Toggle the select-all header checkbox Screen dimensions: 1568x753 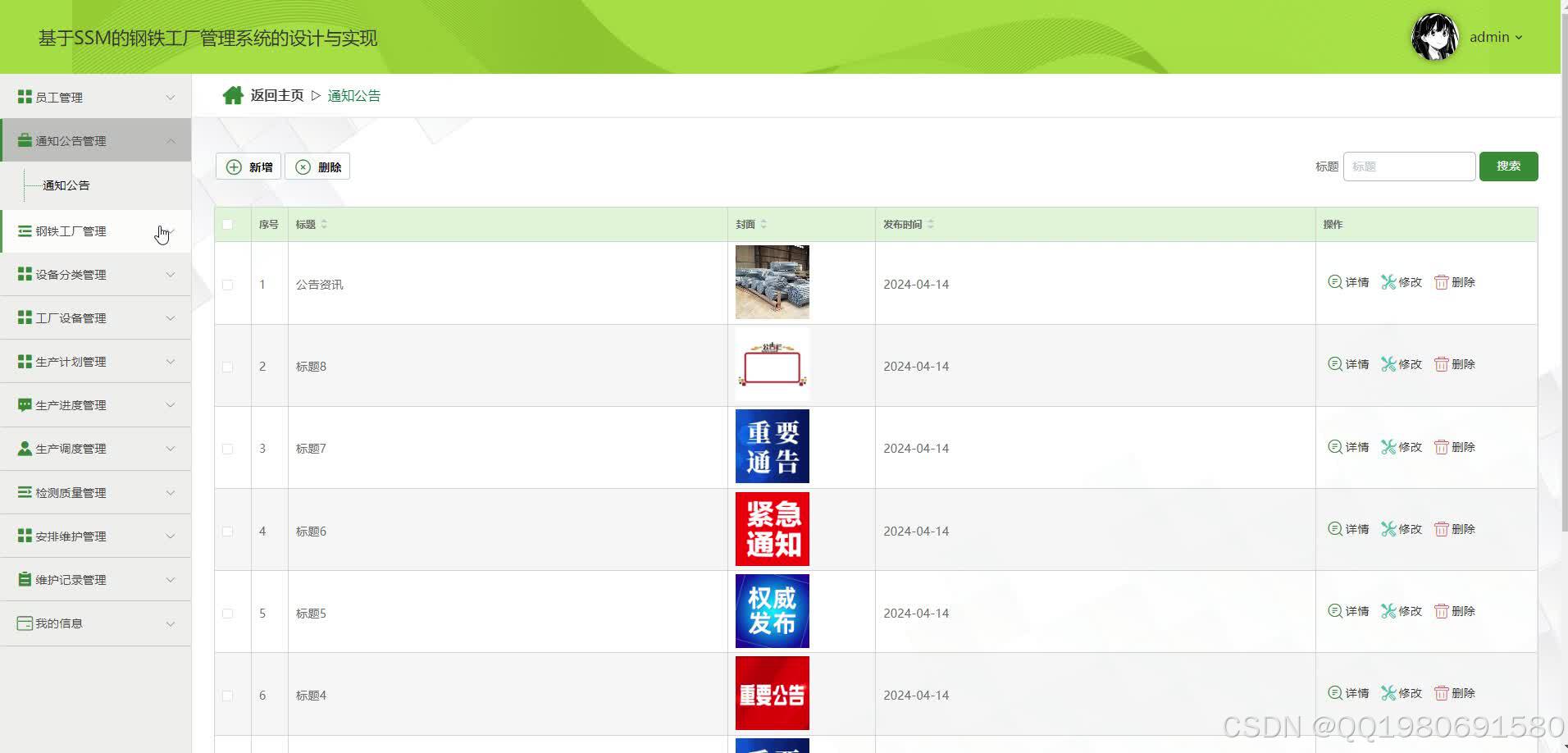227,224
